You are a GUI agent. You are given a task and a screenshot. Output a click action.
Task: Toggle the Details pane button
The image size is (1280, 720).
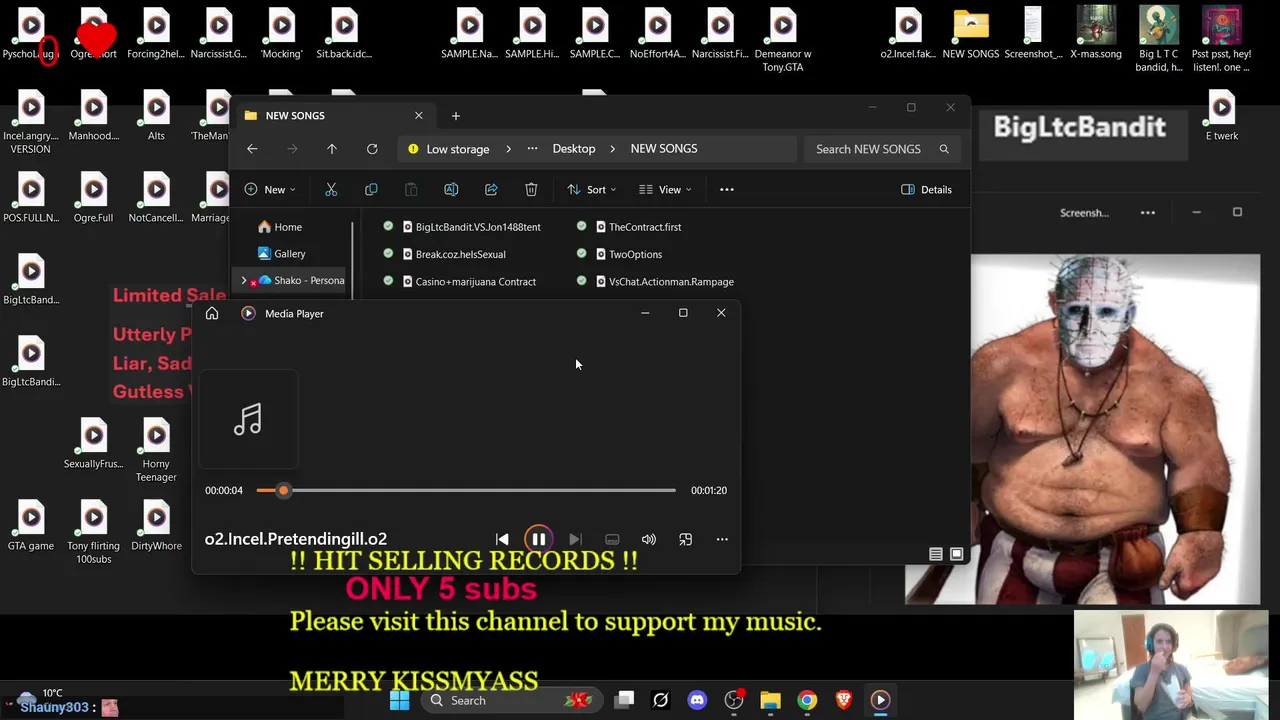coord(926,189)
